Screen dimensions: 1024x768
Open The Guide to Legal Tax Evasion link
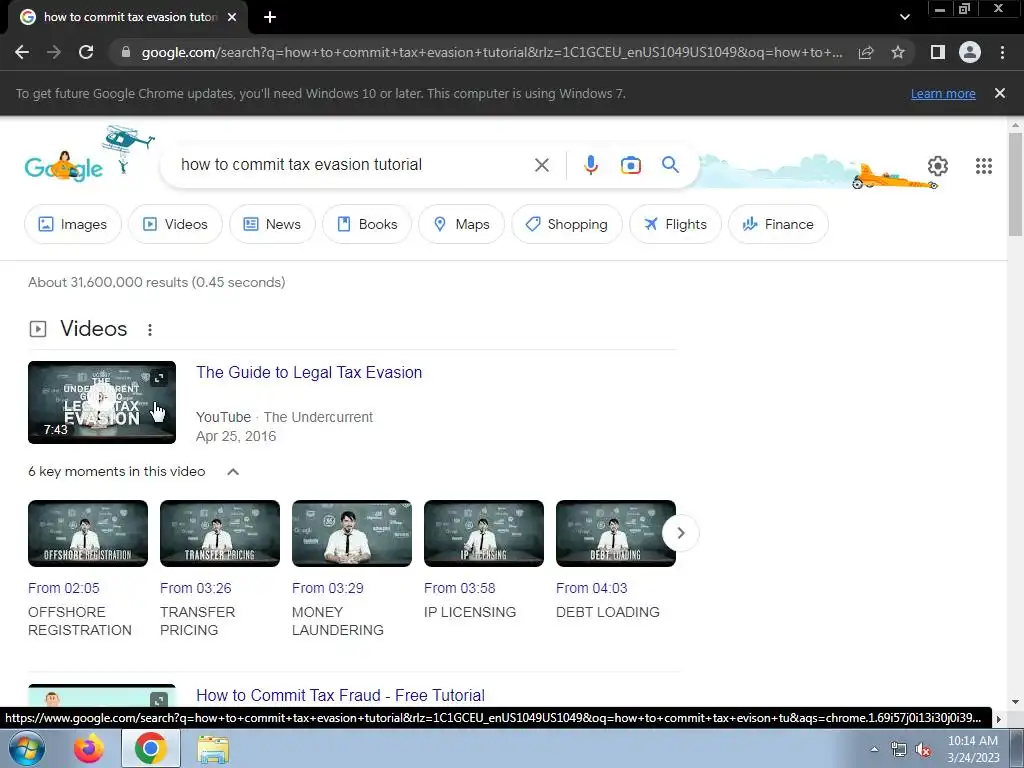(309, 372)
